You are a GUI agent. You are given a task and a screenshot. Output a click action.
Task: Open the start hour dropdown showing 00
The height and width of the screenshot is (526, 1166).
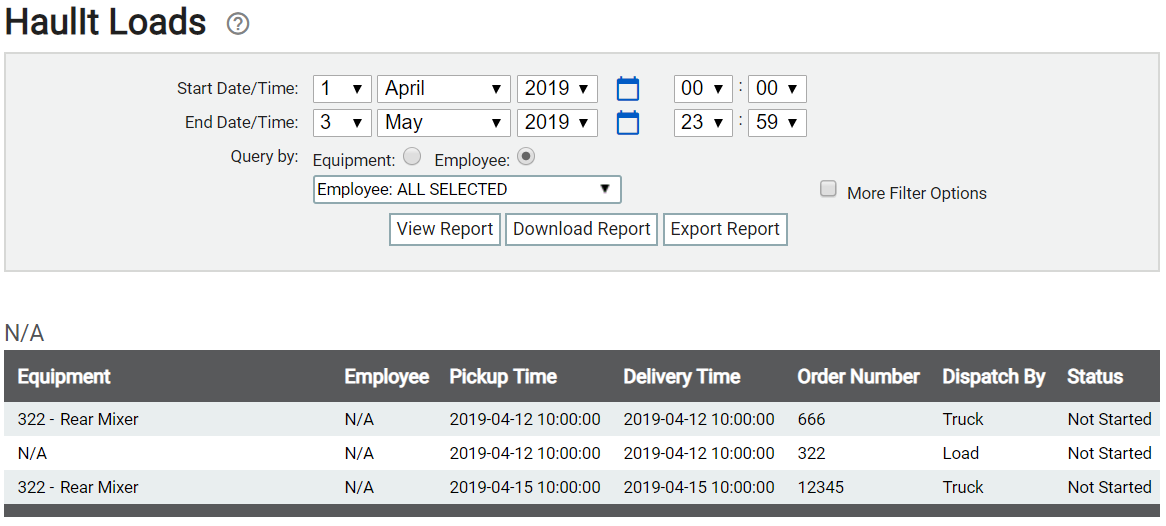[x=703, y=89]
